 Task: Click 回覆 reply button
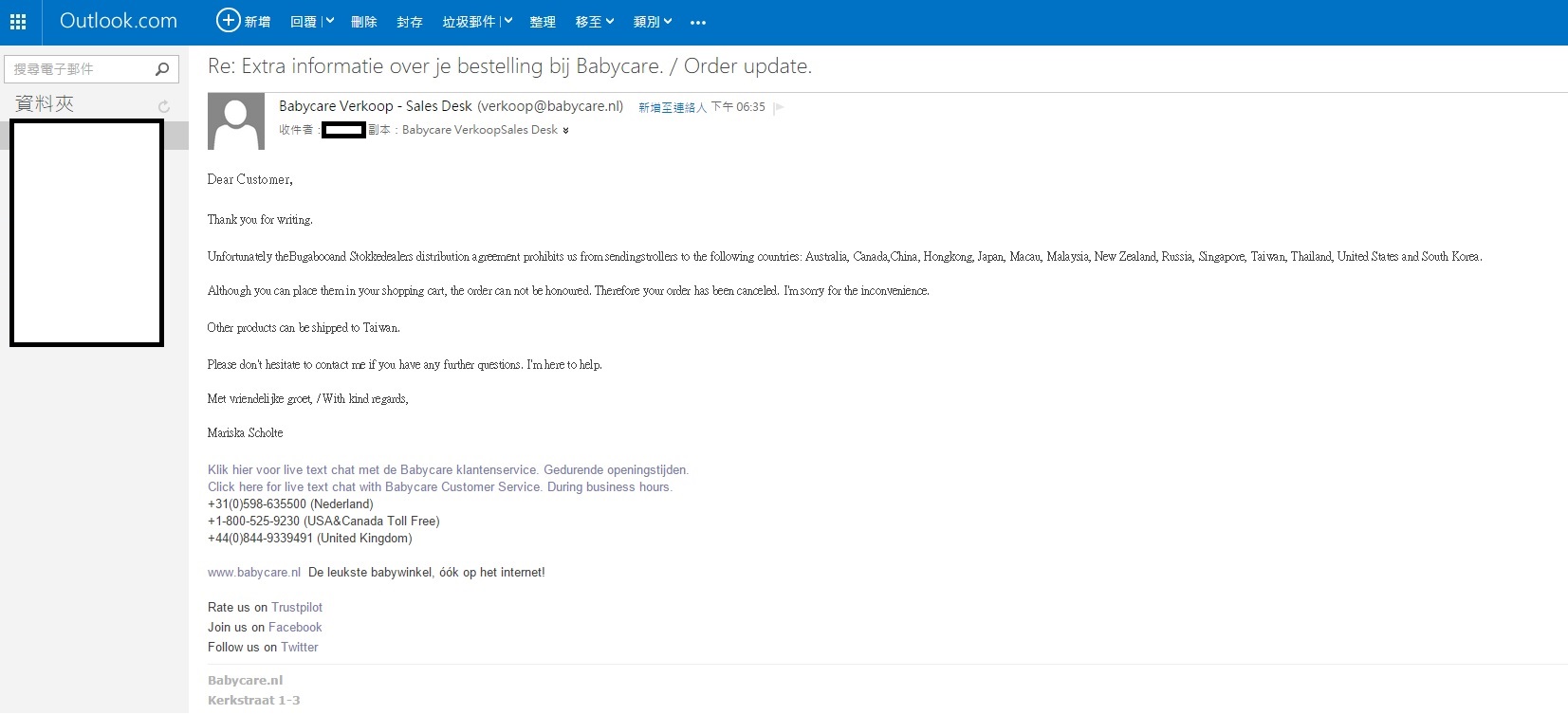point(304,22)
